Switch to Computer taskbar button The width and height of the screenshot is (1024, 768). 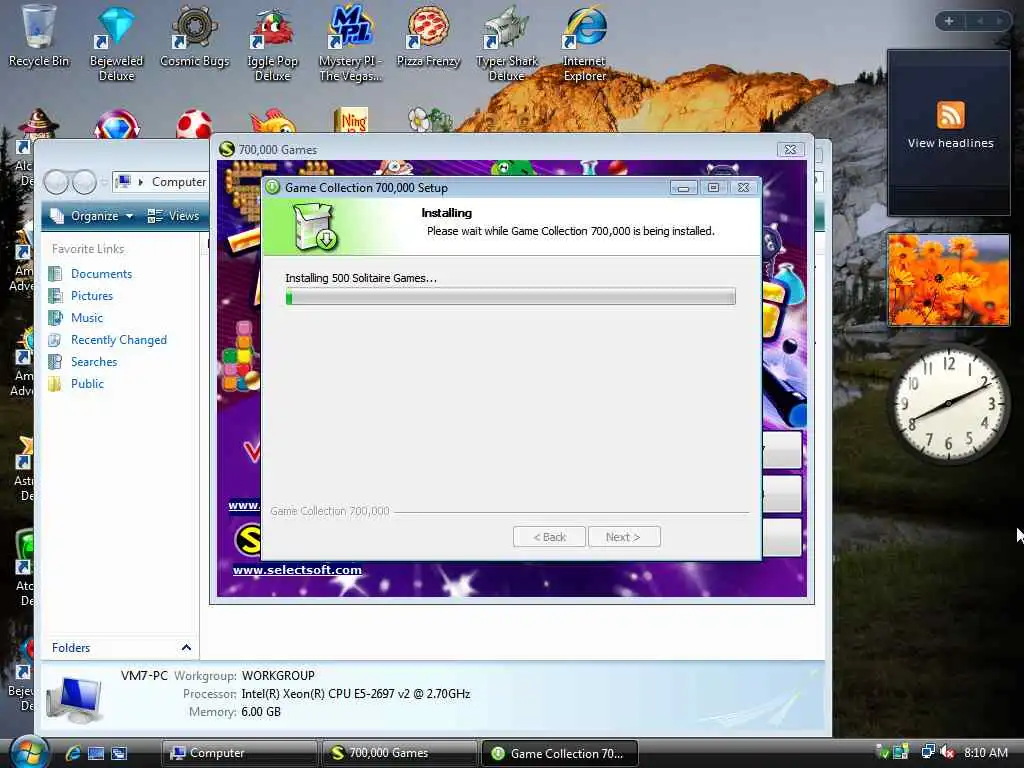[x=239, y=753]
